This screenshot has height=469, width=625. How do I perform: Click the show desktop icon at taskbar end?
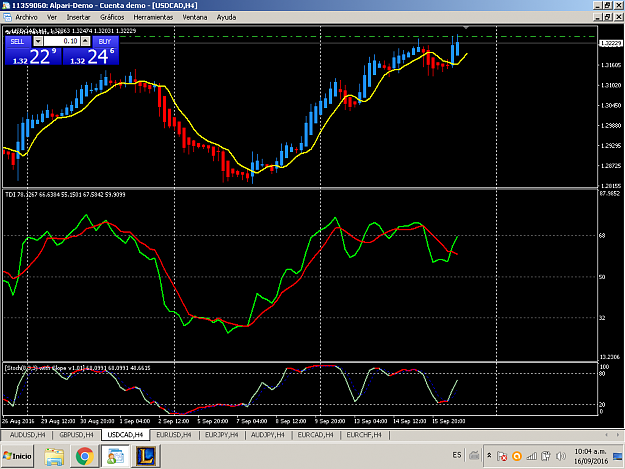click(618, 456)
